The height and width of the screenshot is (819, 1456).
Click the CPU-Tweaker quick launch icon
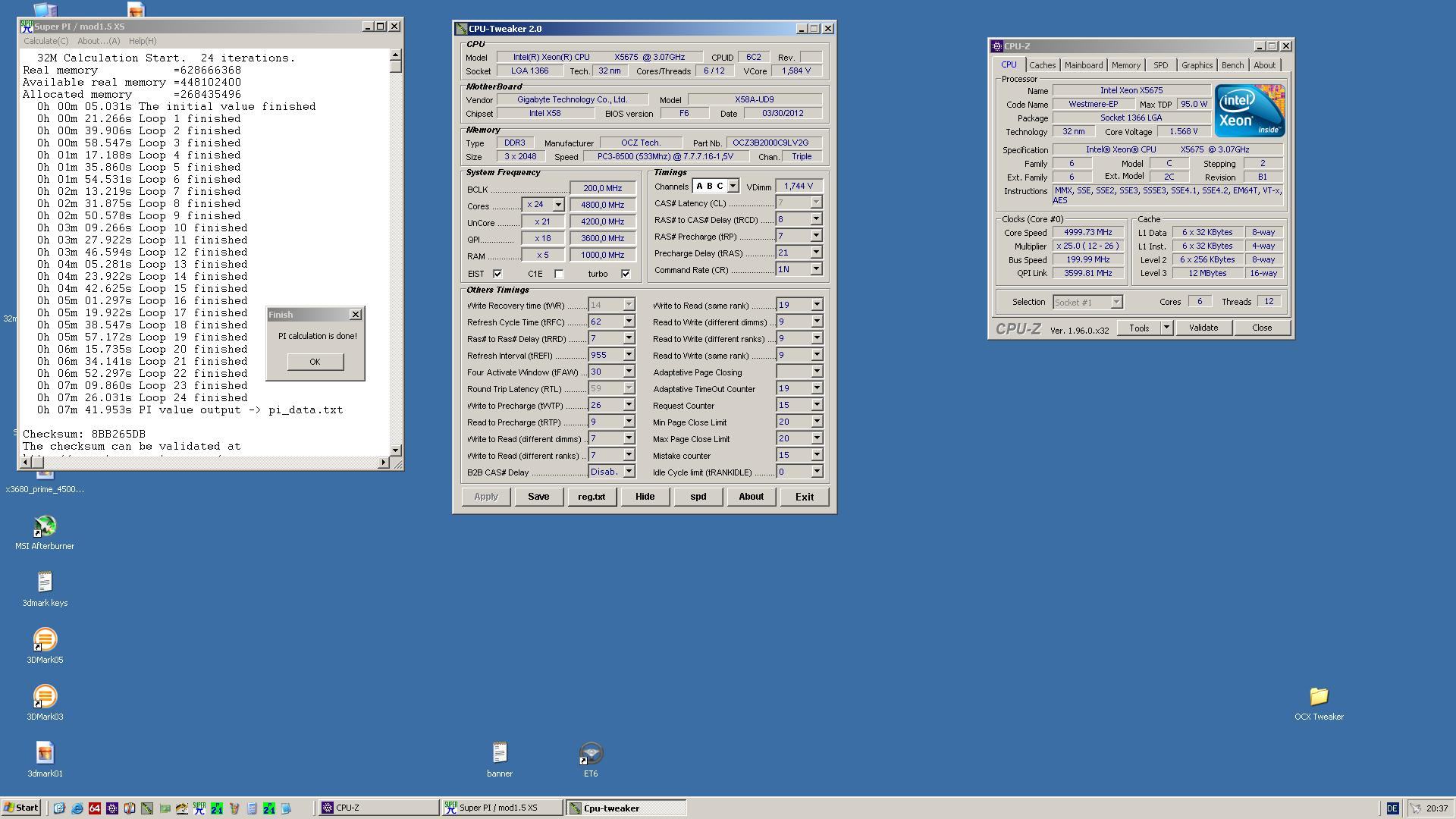[147, 808]
